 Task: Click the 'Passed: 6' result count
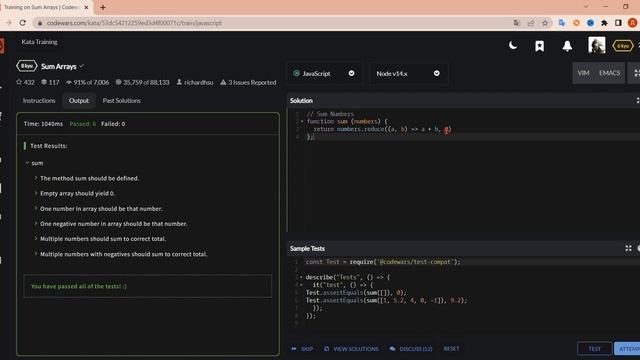pyautogui.click(x=82, y=124)
